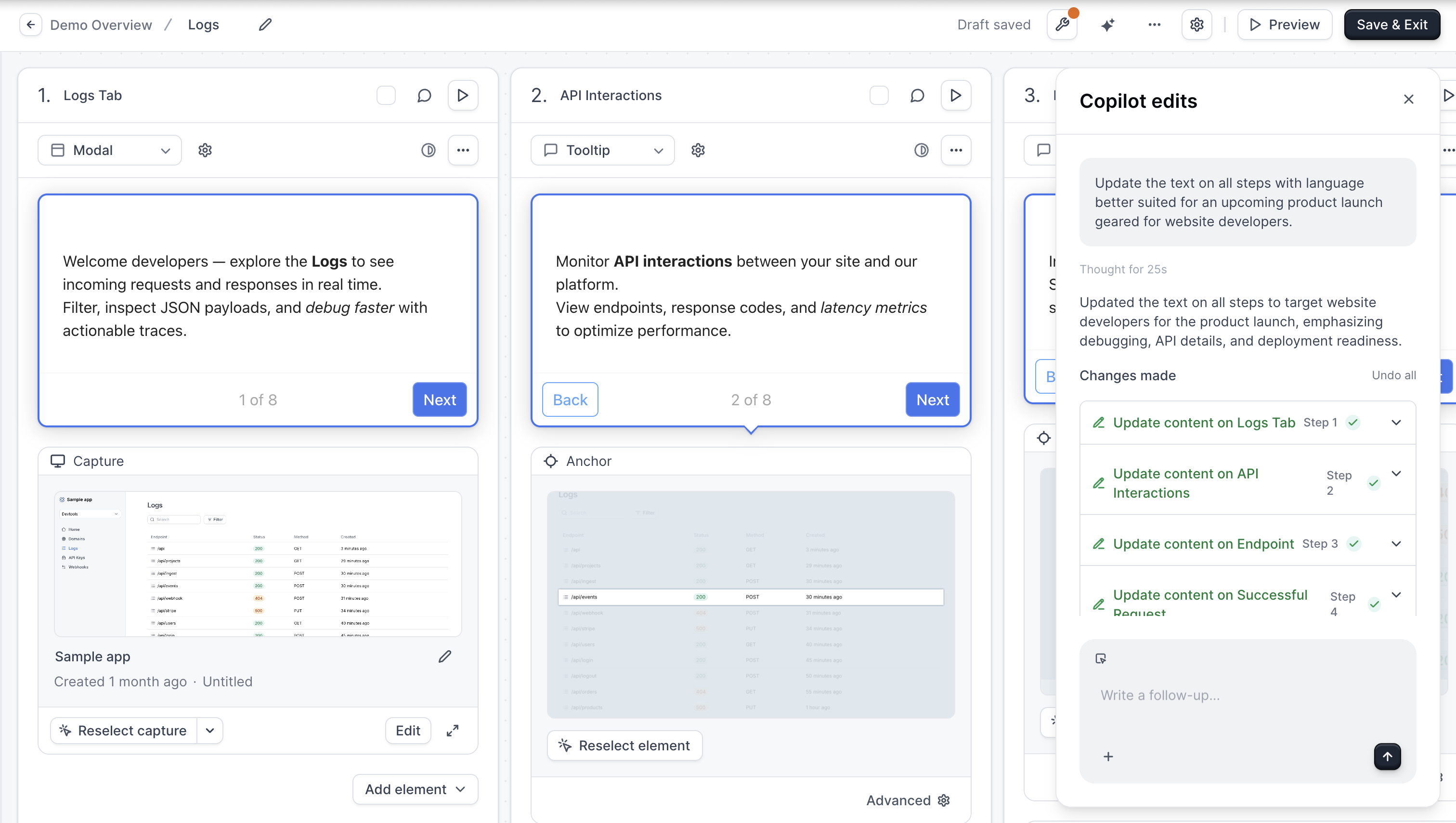Tick the checkbox on Logs Tab step

[x=386, y=95]
